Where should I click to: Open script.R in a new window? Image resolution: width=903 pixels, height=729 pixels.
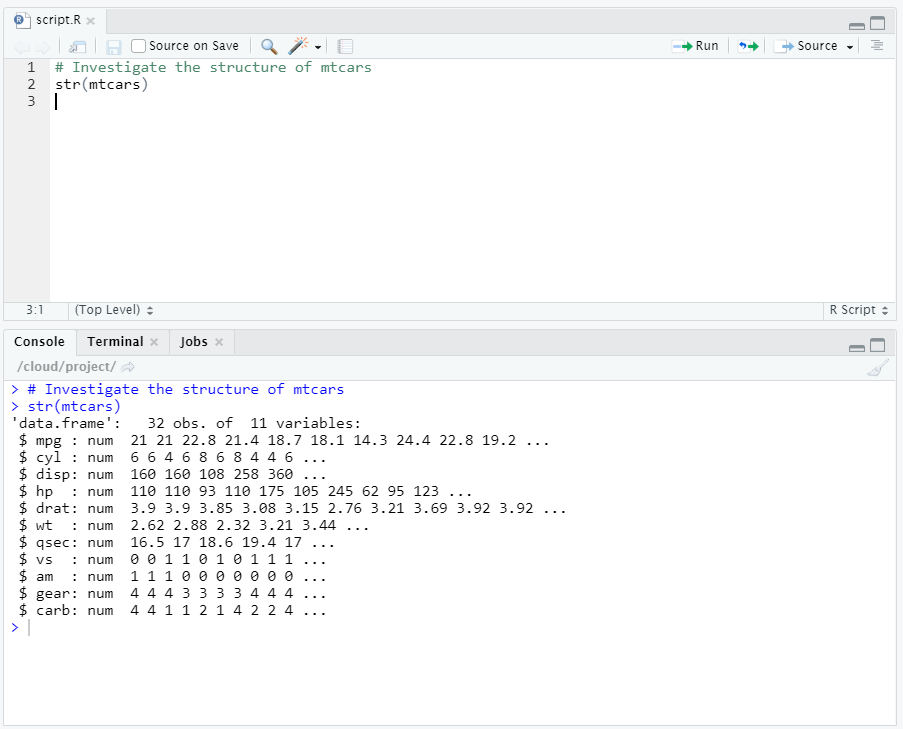coord(77,45)
